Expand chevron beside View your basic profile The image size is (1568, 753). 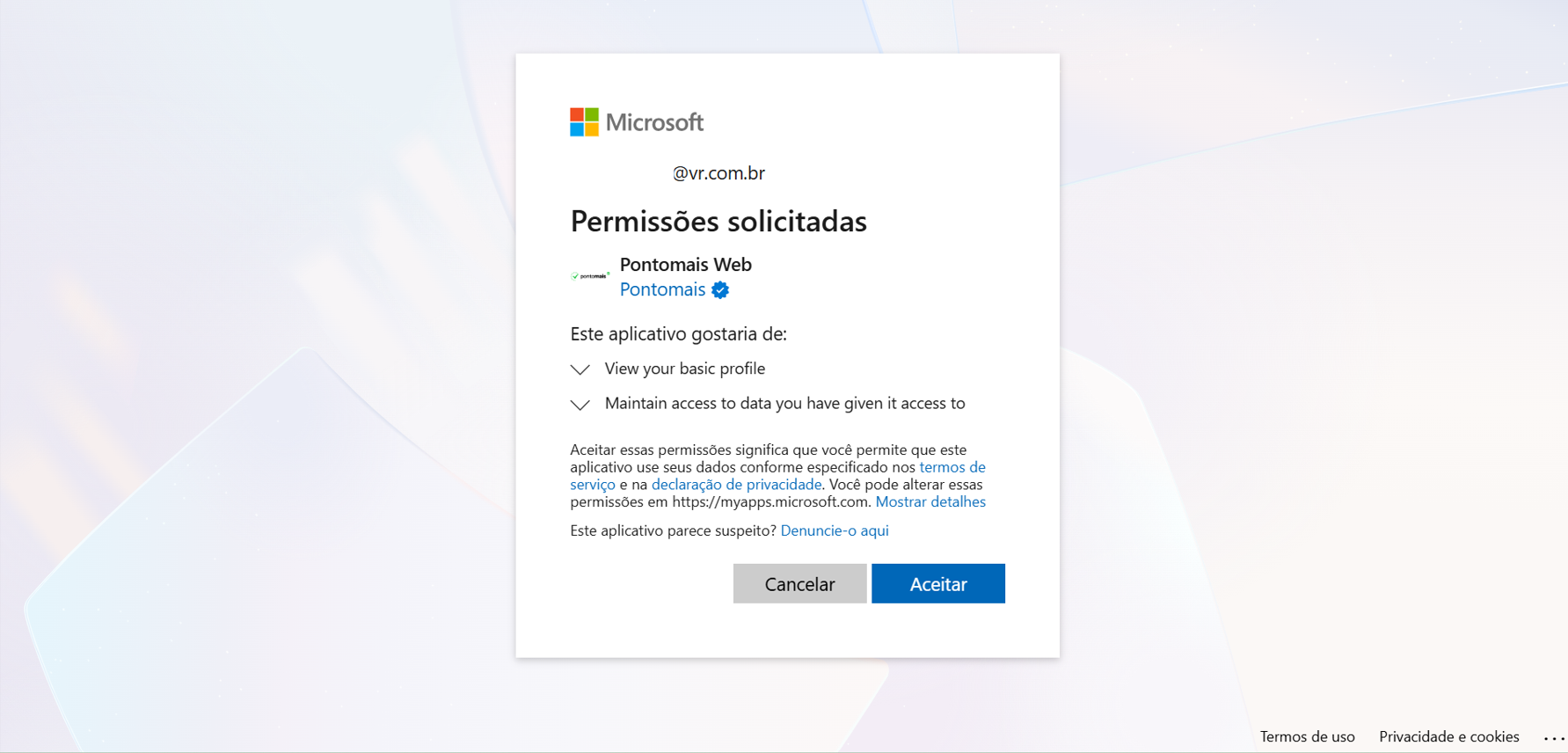pos(580,369)
